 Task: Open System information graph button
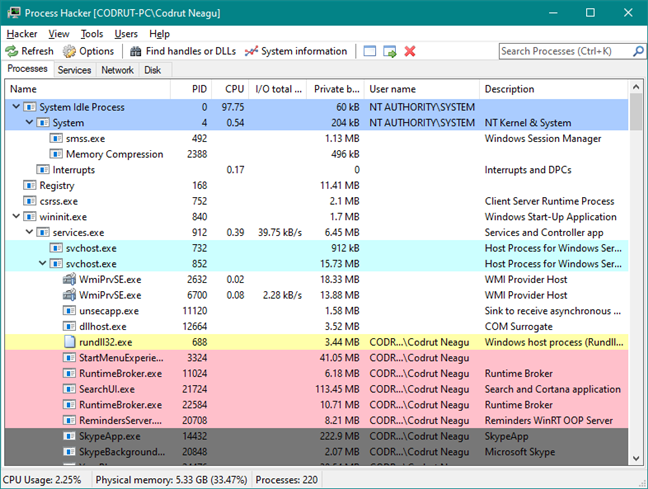(x=296, y=51)
